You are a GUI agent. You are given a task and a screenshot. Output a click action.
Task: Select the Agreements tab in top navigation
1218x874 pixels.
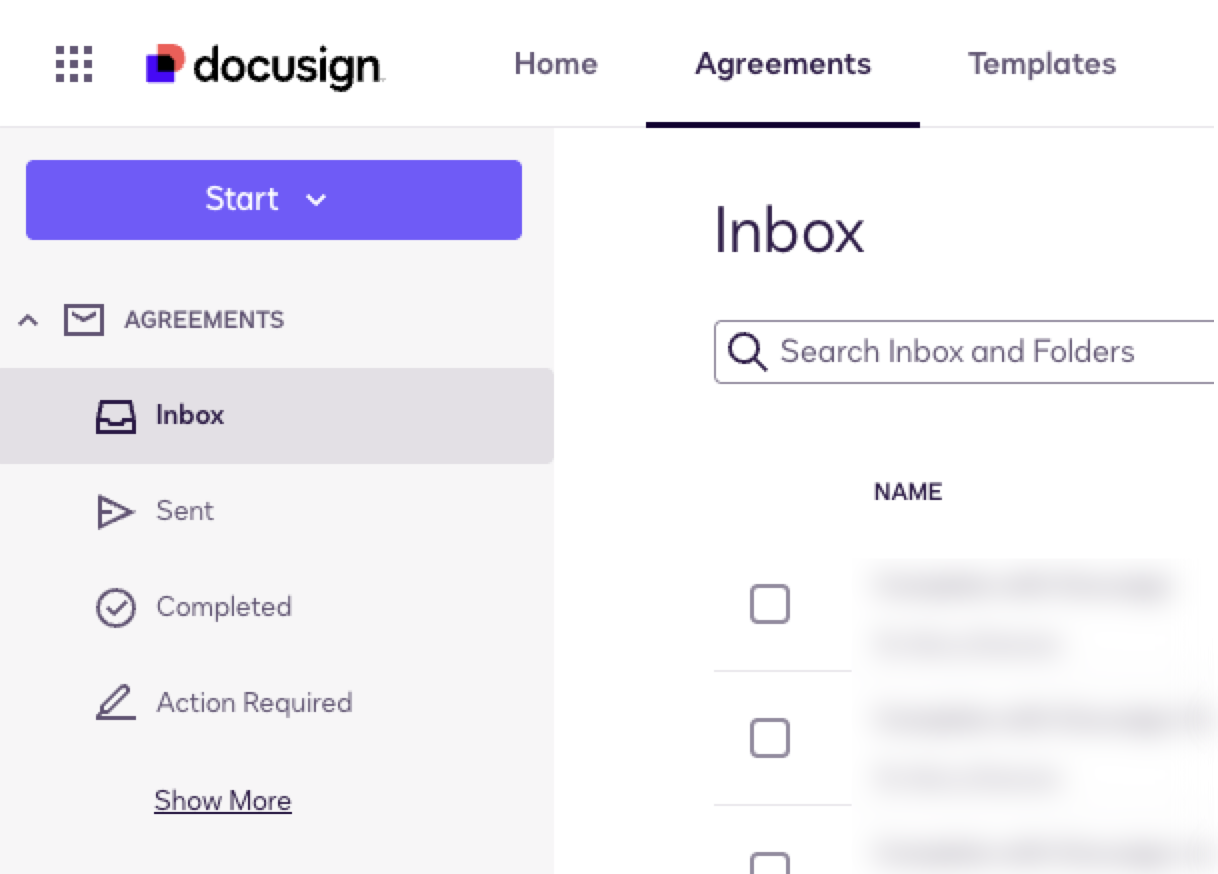pyautogui.click(x=782, y=64)
